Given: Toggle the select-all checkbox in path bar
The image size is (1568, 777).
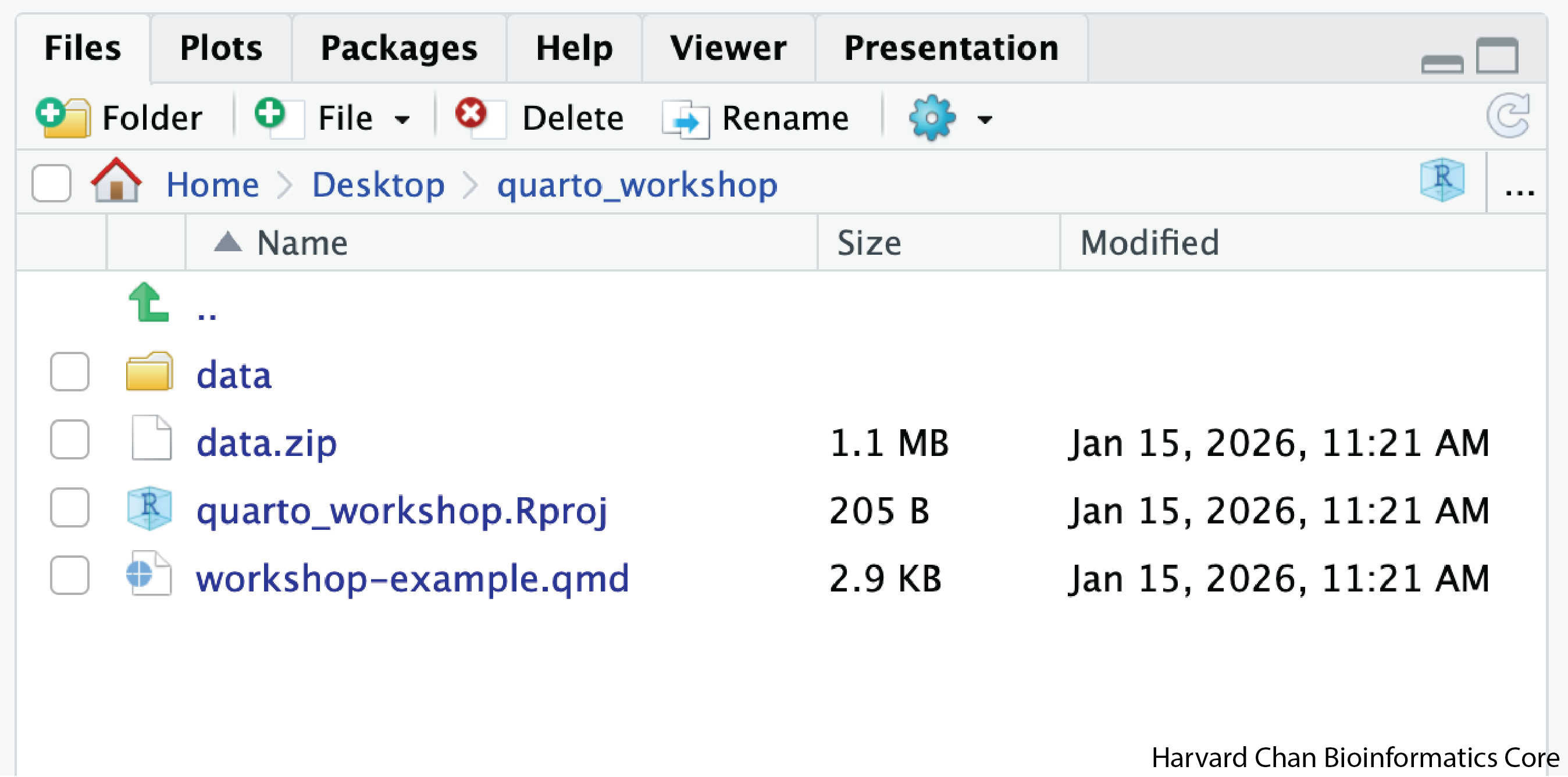Looking at the screenshot, I should (x=51, y=183).
